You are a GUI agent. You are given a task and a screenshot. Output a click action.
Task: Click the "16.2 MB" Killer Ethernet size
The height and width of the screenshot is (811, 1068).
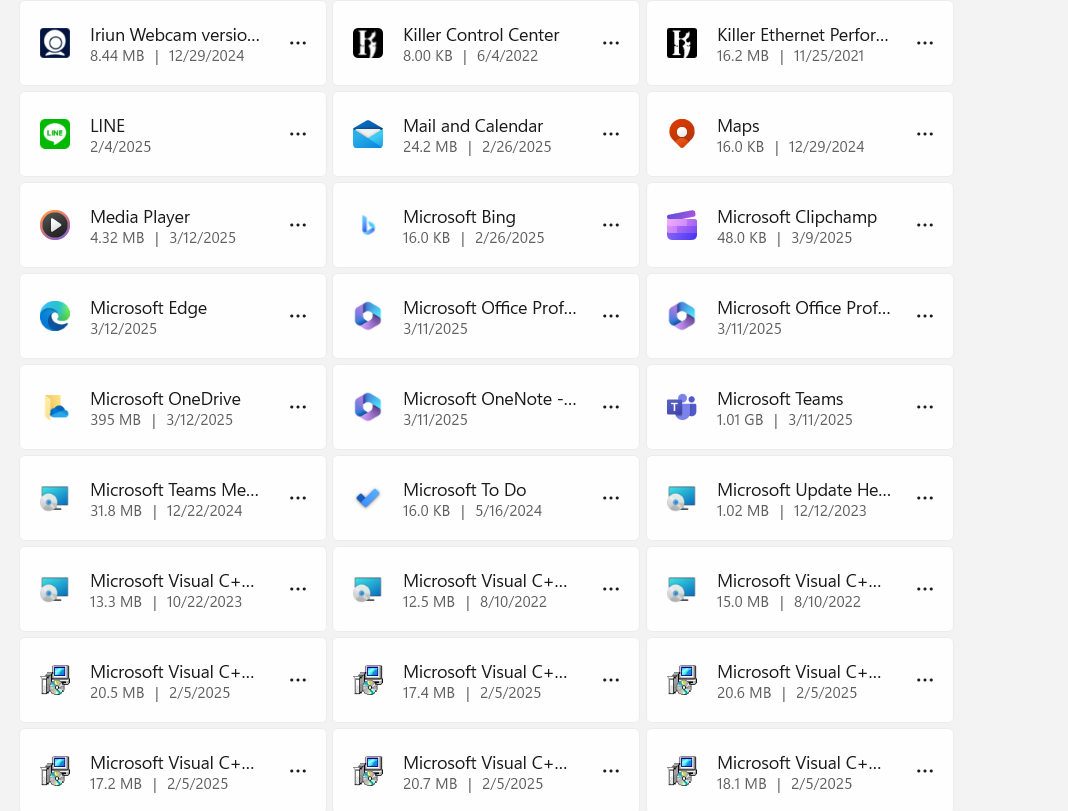coord(742,56)
